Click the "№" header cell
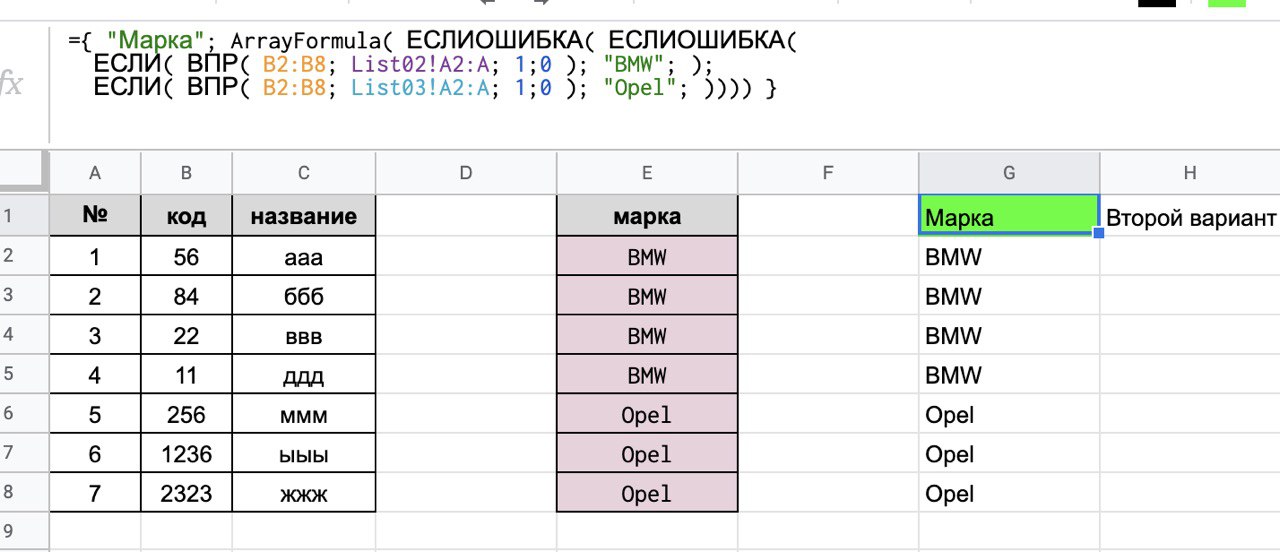Viewport: 1280px width, 552px height. (x=95, y=216)
